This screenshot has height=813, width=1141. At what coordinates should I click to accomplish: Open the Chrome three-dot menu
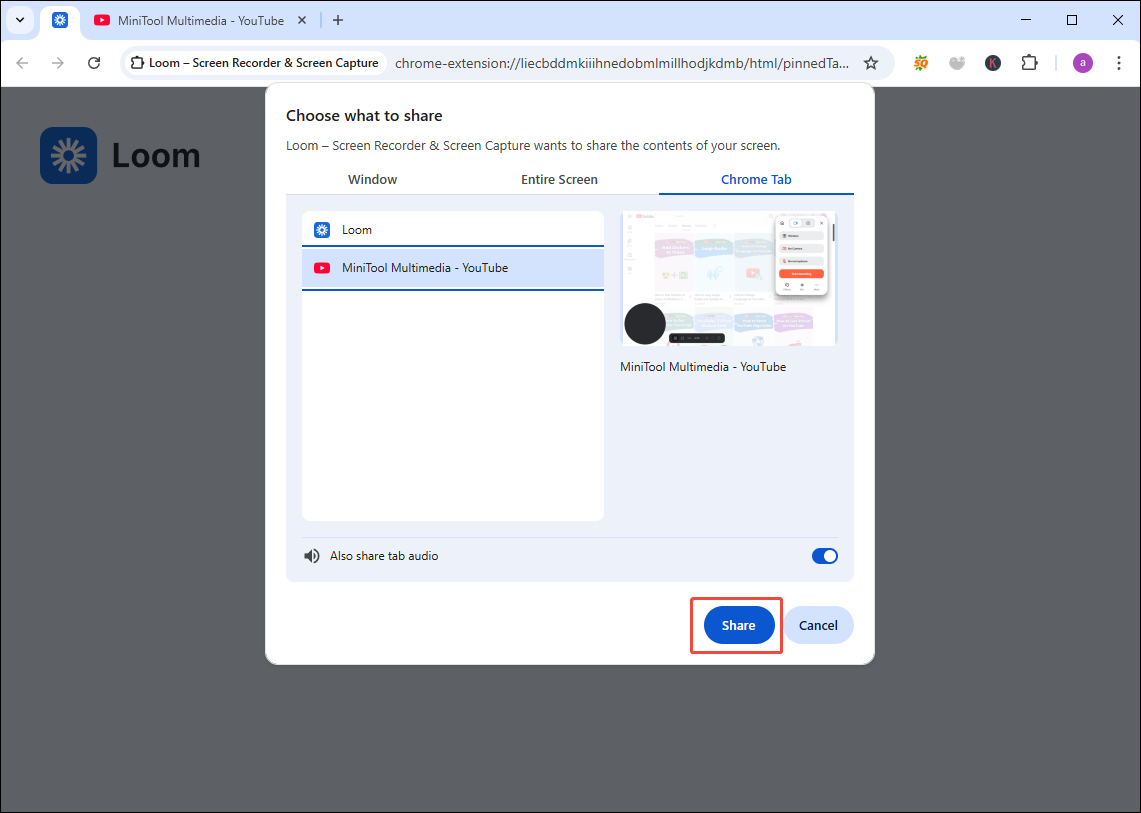pyautogui.click(x=1118, y=62)
